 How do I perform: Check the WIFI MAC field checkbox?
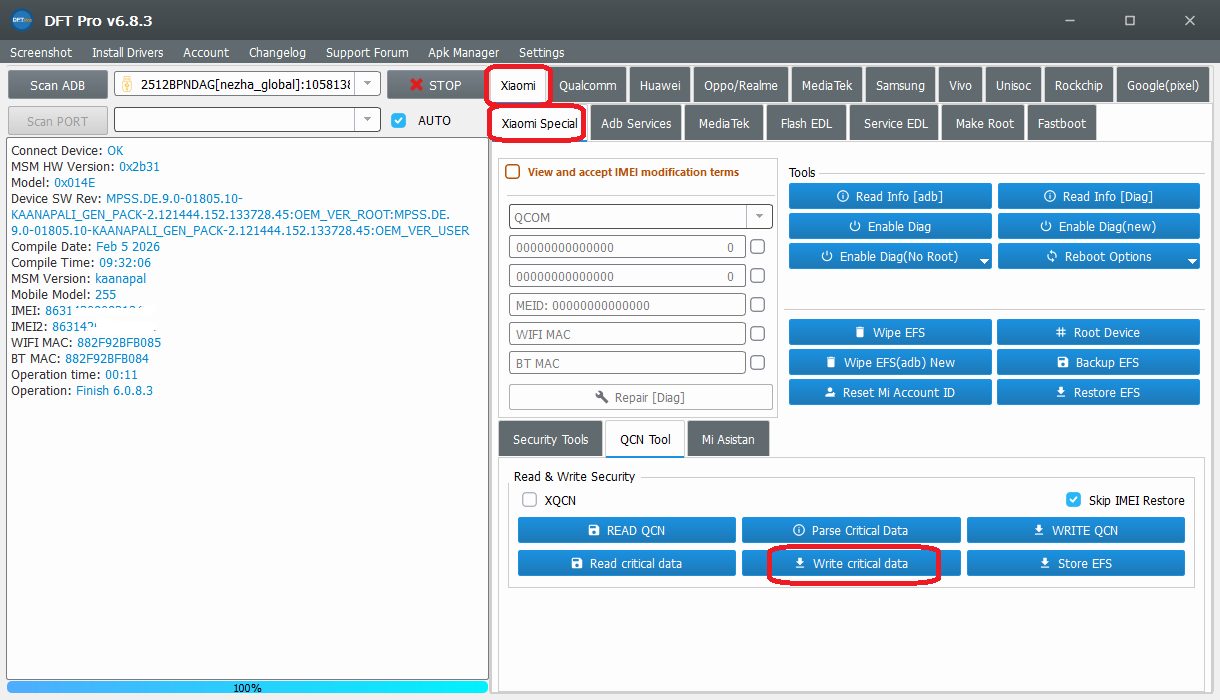click(x=758, y=334)
